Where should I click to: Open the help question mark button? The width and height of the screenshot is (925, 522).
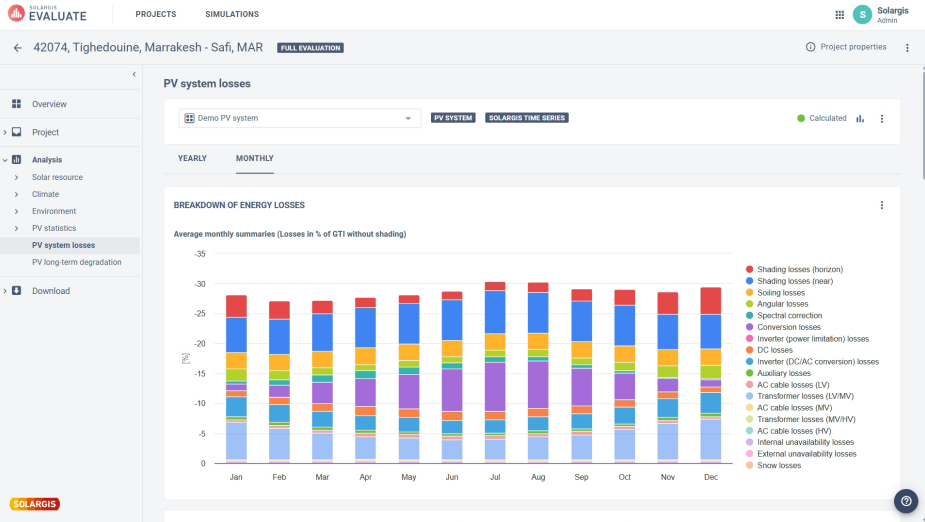[x=906, y=501]
